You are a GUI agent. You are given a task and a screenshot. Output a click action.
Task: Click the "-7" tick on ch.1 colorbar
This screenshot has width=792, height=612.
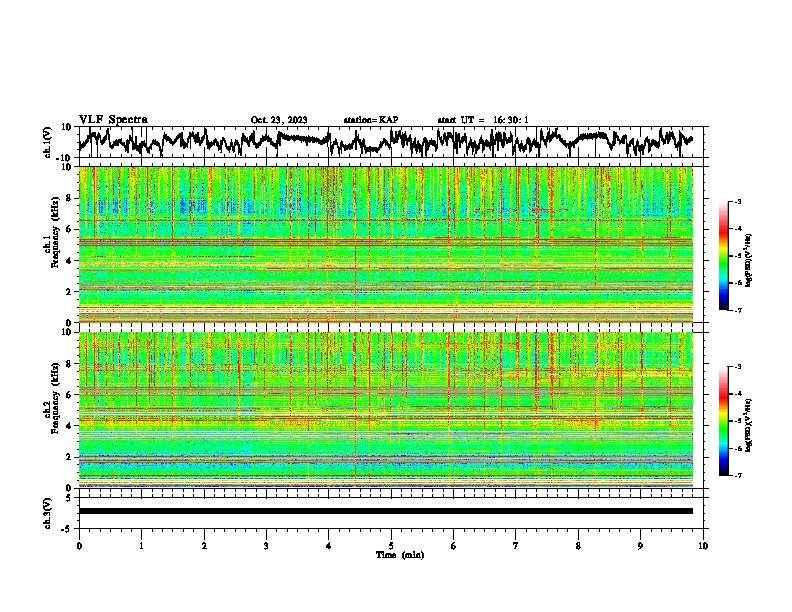coord(738,311)
